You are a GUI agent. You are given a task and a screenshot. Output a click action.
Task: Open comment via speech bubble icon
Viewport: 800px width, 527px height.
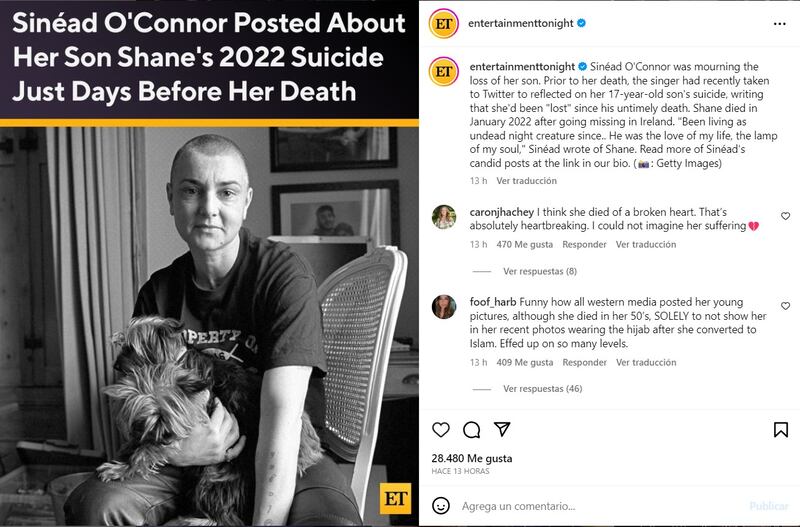471,430
